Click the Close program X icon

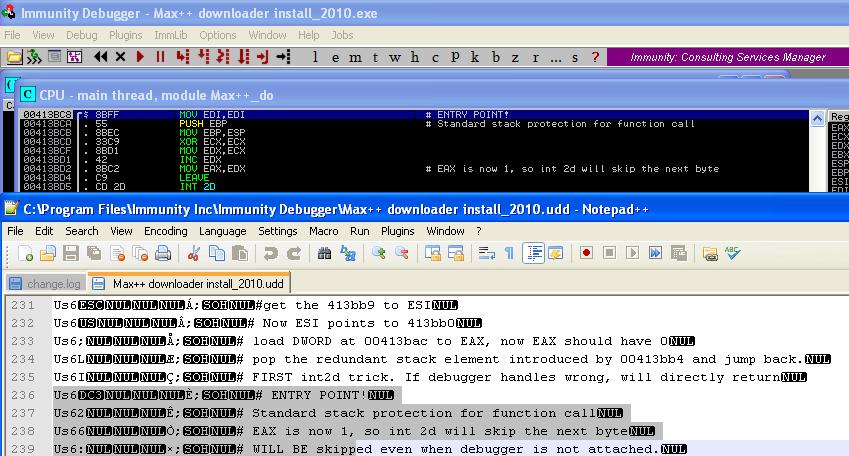click(x=120, y=56)
